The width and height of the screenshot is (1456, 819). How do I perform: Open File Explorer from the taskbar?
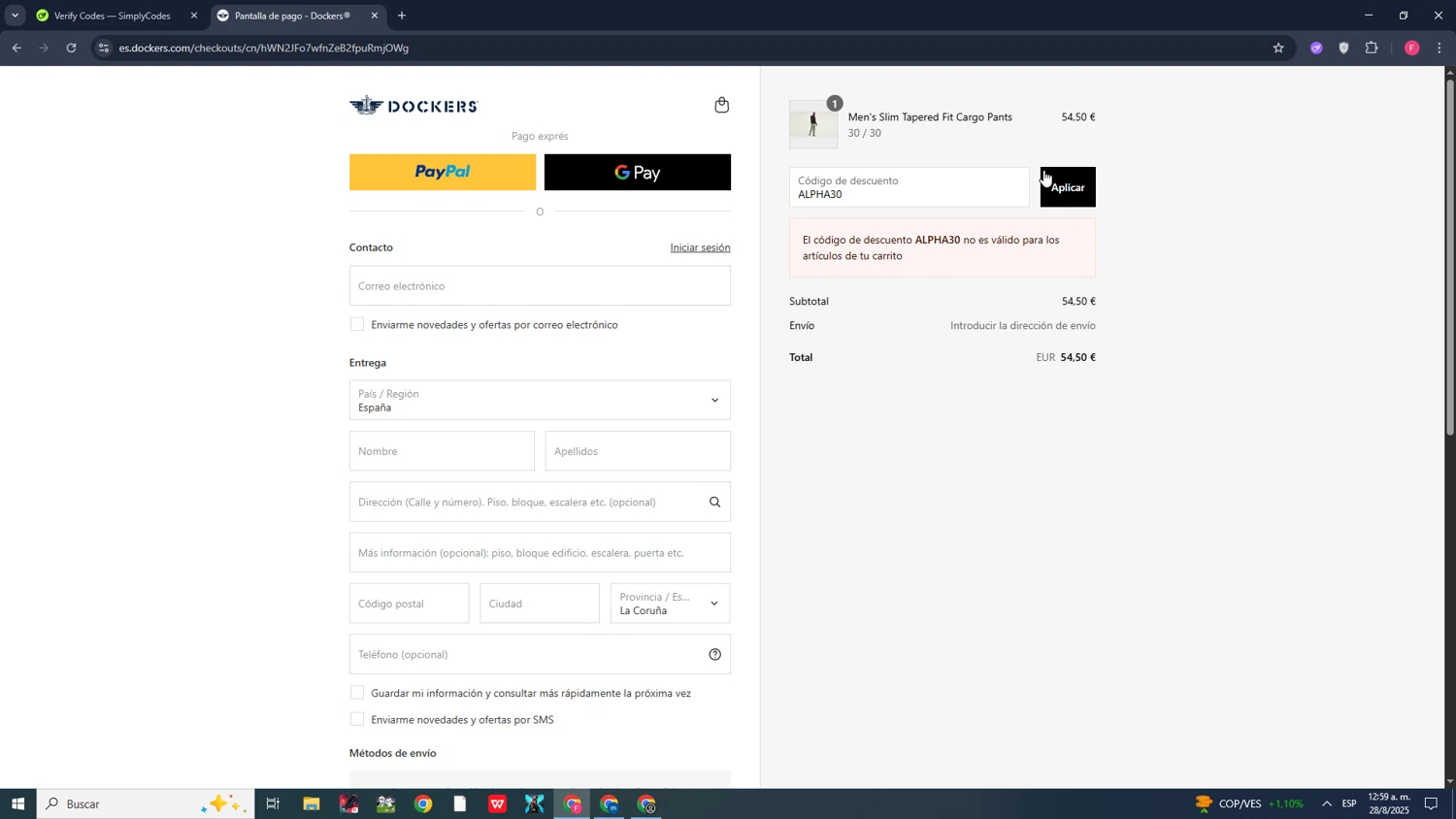[311, 804]
